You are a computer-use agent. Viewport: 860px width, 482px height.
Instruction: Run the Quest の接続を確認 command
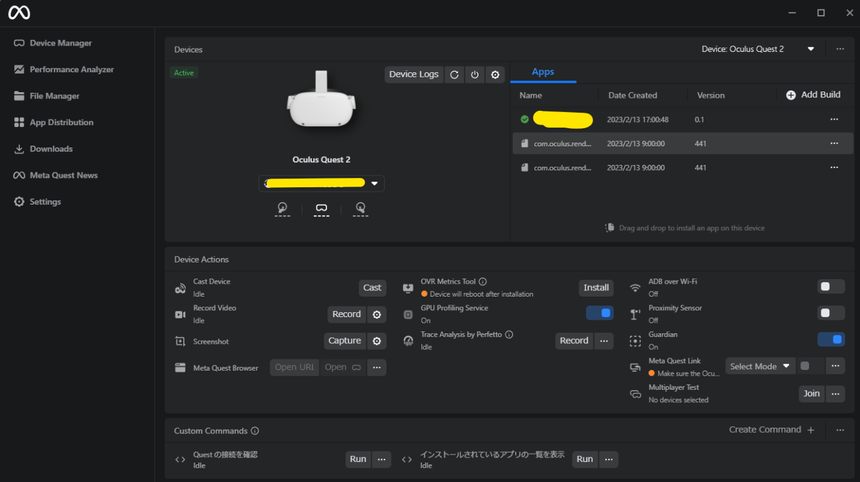[x=358, y=460]
